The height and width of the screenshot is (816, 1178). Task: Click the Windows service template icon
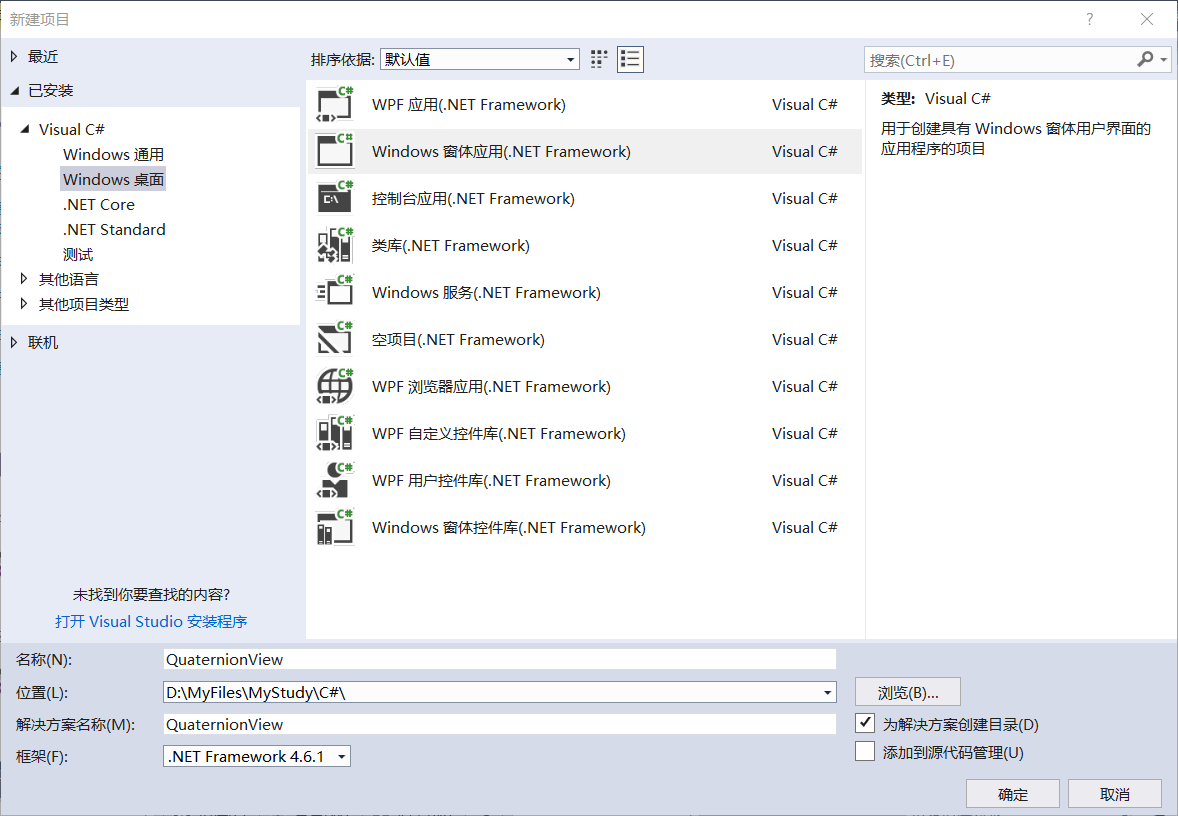tap(334, 292)
